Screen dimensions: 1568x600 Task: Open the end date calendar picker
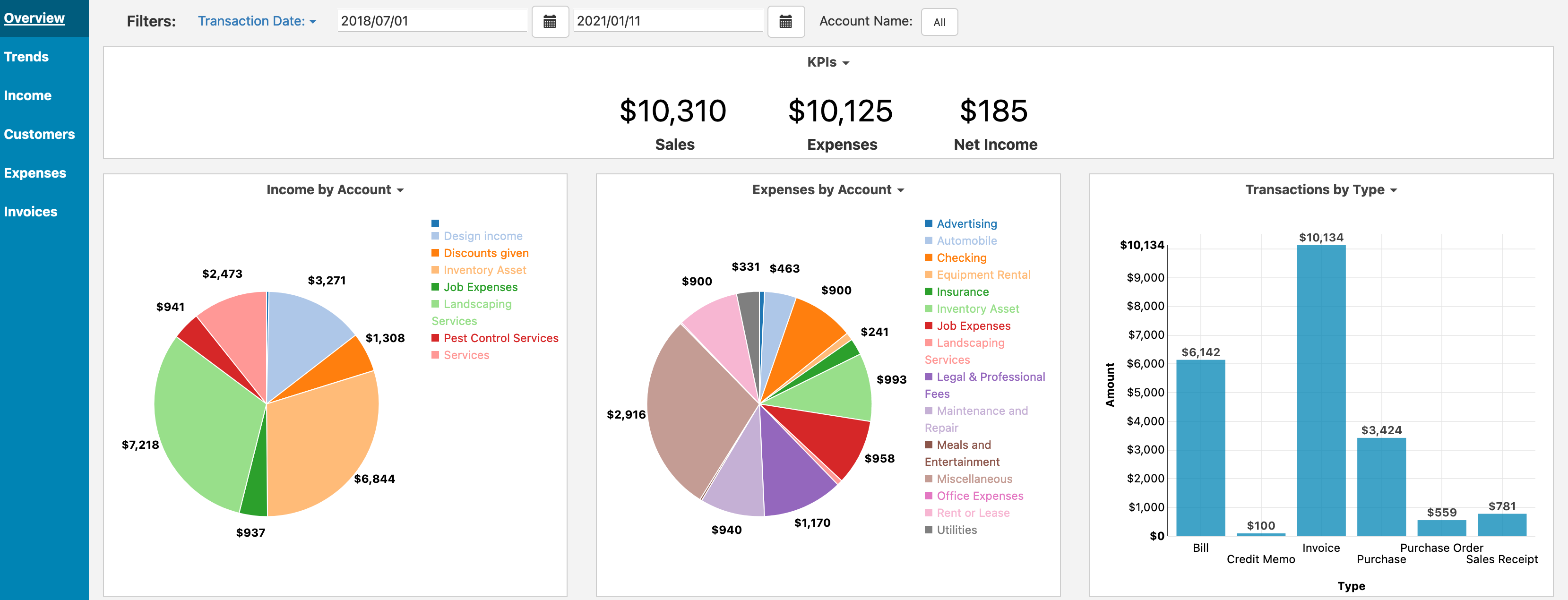[785, 22]
